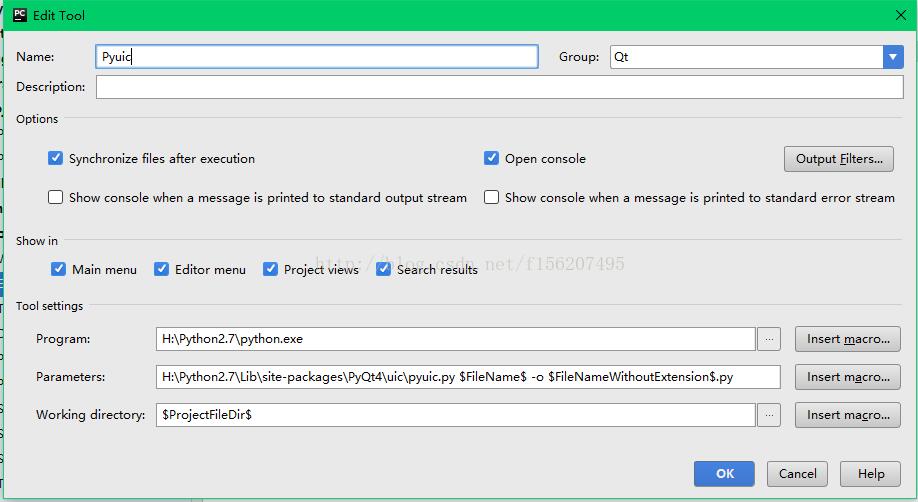Click the Program path field
The image size is (918, 502).
pos(455,339)
